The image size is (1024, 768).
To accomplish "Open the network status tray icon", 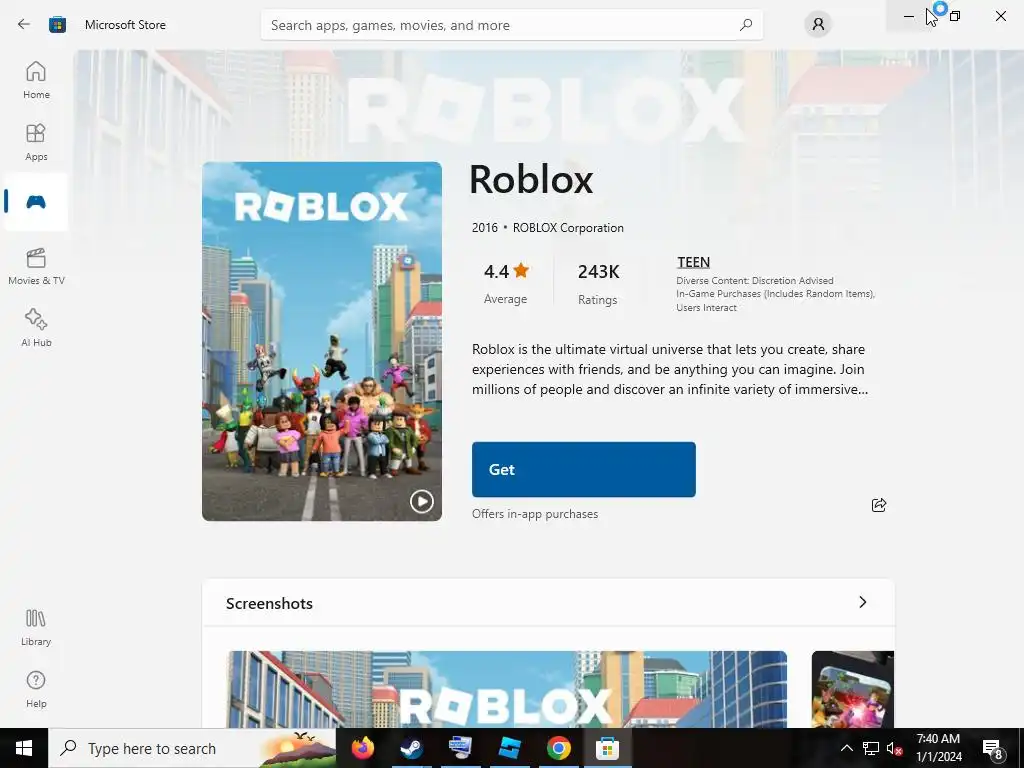I will pyautogui.click(x=871, y=748).
